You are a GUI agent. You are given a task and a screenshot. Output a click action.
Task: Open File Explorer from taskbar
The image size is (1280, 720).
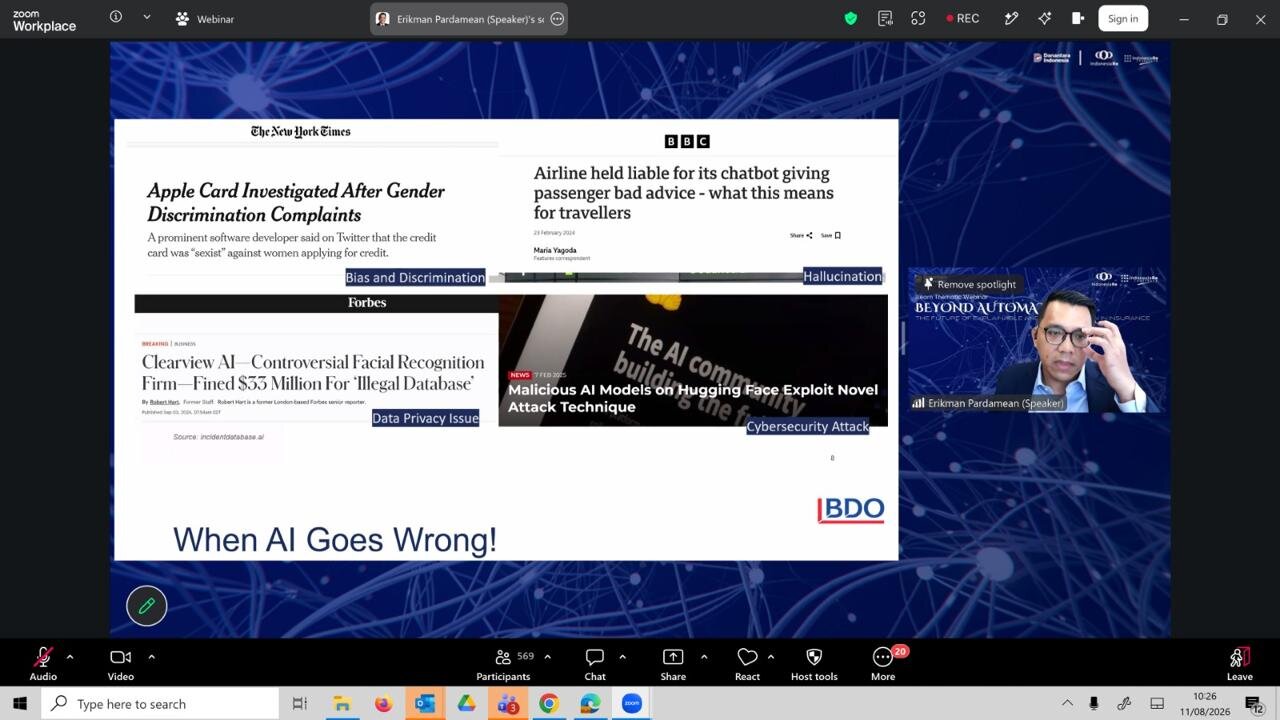[x=342, y=704]
